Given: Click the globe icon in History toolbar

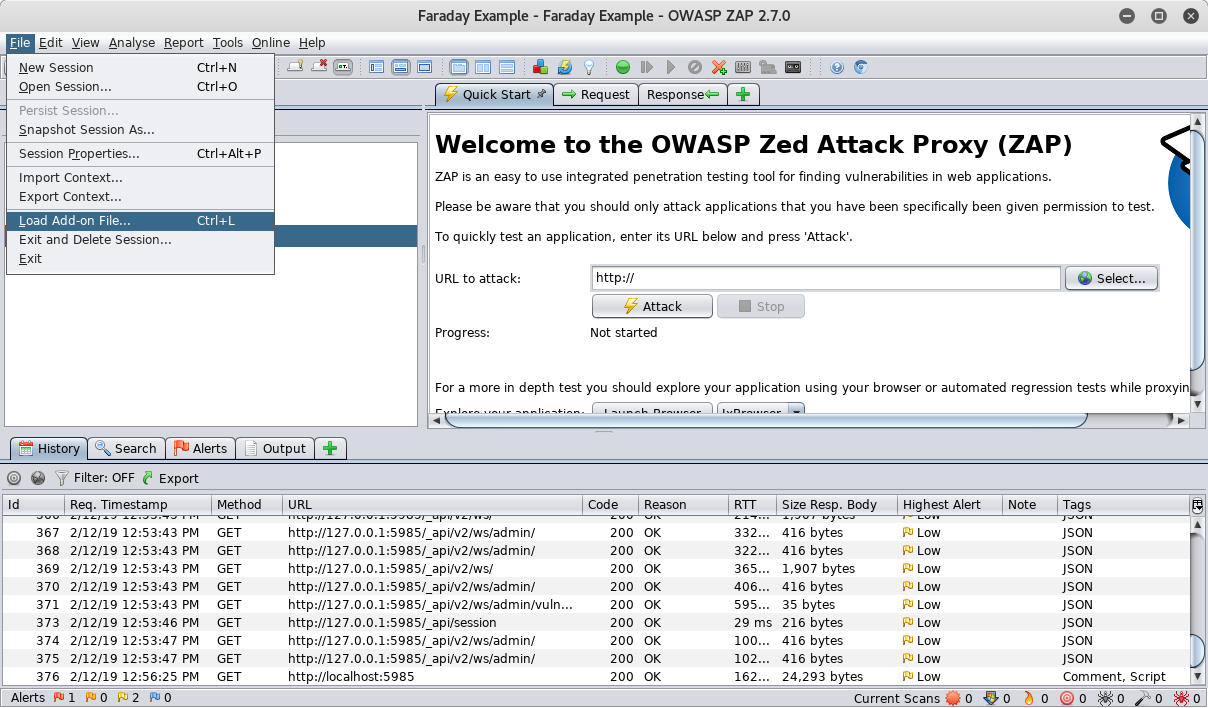Looking at the screenshot, I should tap(38, 478).
